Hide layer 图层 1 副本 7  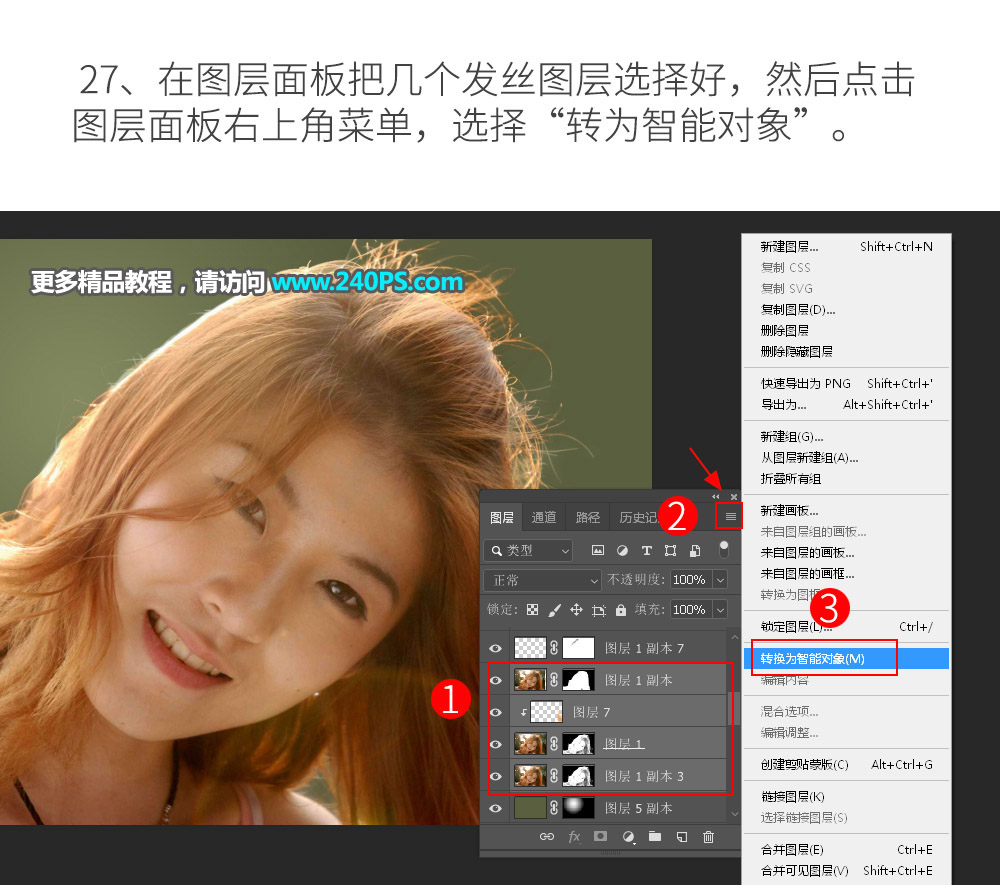496,648
